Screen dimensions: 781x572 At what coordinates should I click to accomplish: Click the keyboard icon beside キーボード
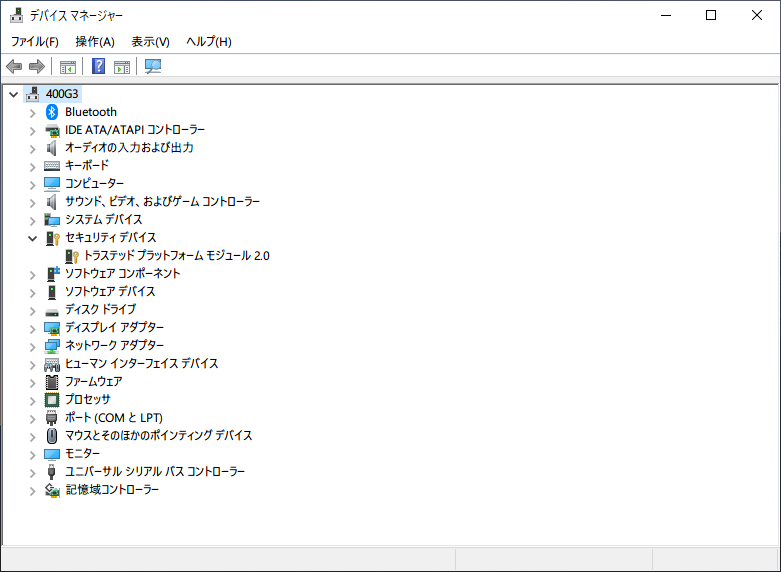click(x=52, y=166)
